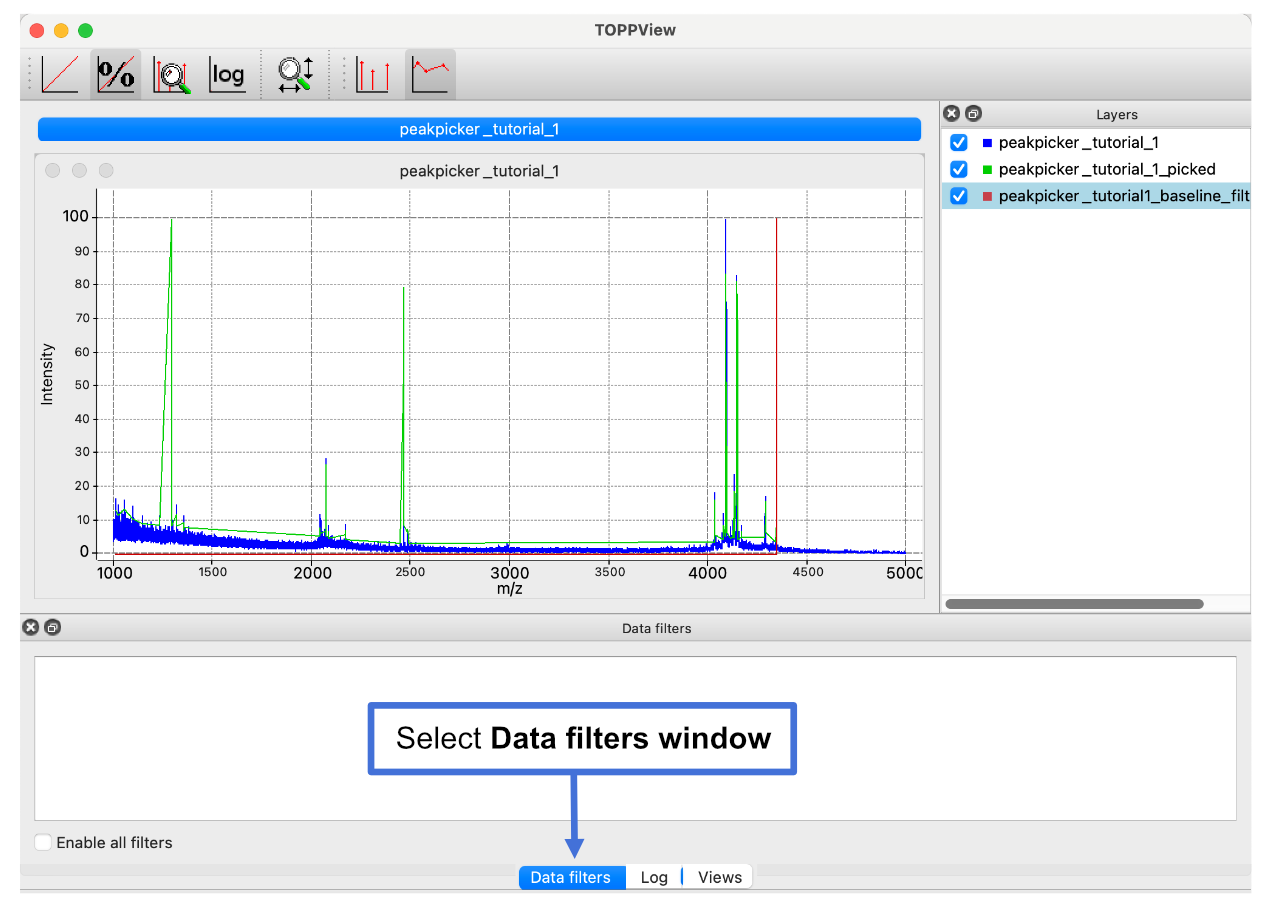Hide the peakpicker_tutorial_1_picked layer
1266x908 pixels.
point(958,169)
